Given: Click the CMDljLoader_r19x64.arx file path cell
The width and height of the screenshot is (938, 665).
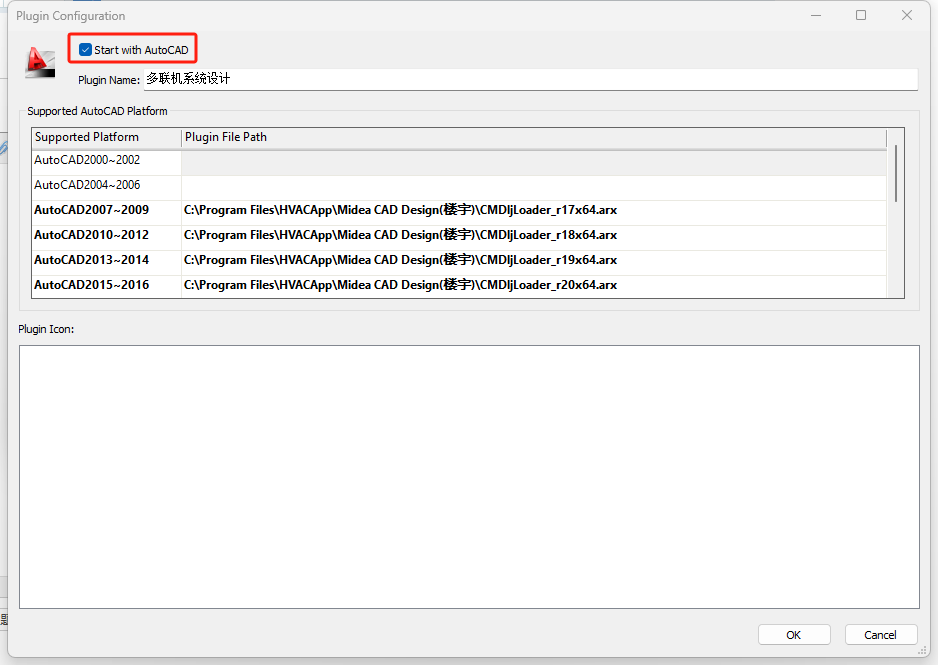Looking at the screenshot, I should (x=400, y=260).
